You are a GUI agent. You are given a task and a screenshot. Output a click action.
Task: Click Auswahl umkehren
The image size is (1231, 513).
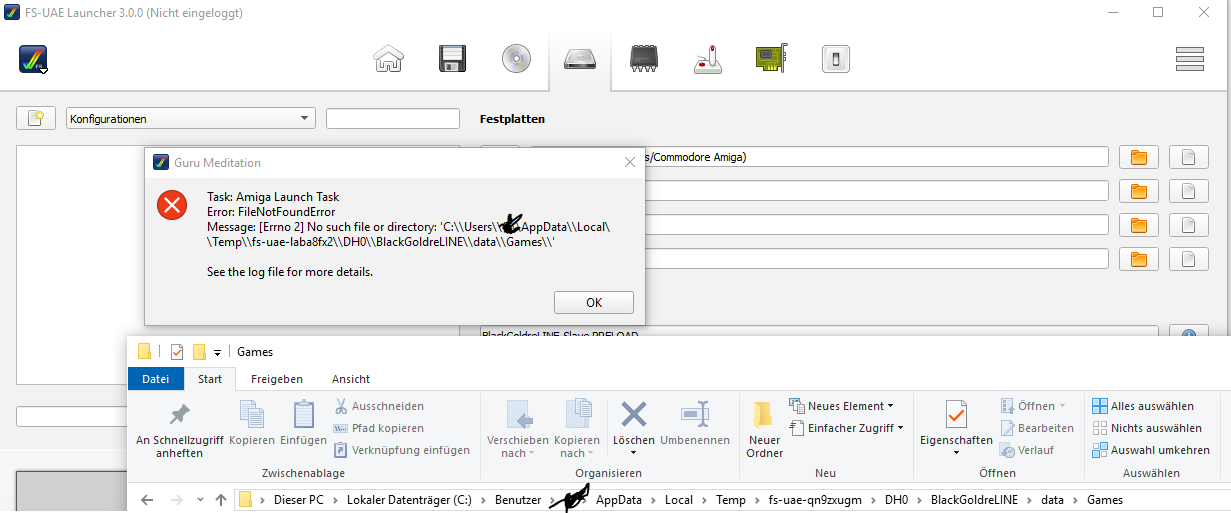1151,450
